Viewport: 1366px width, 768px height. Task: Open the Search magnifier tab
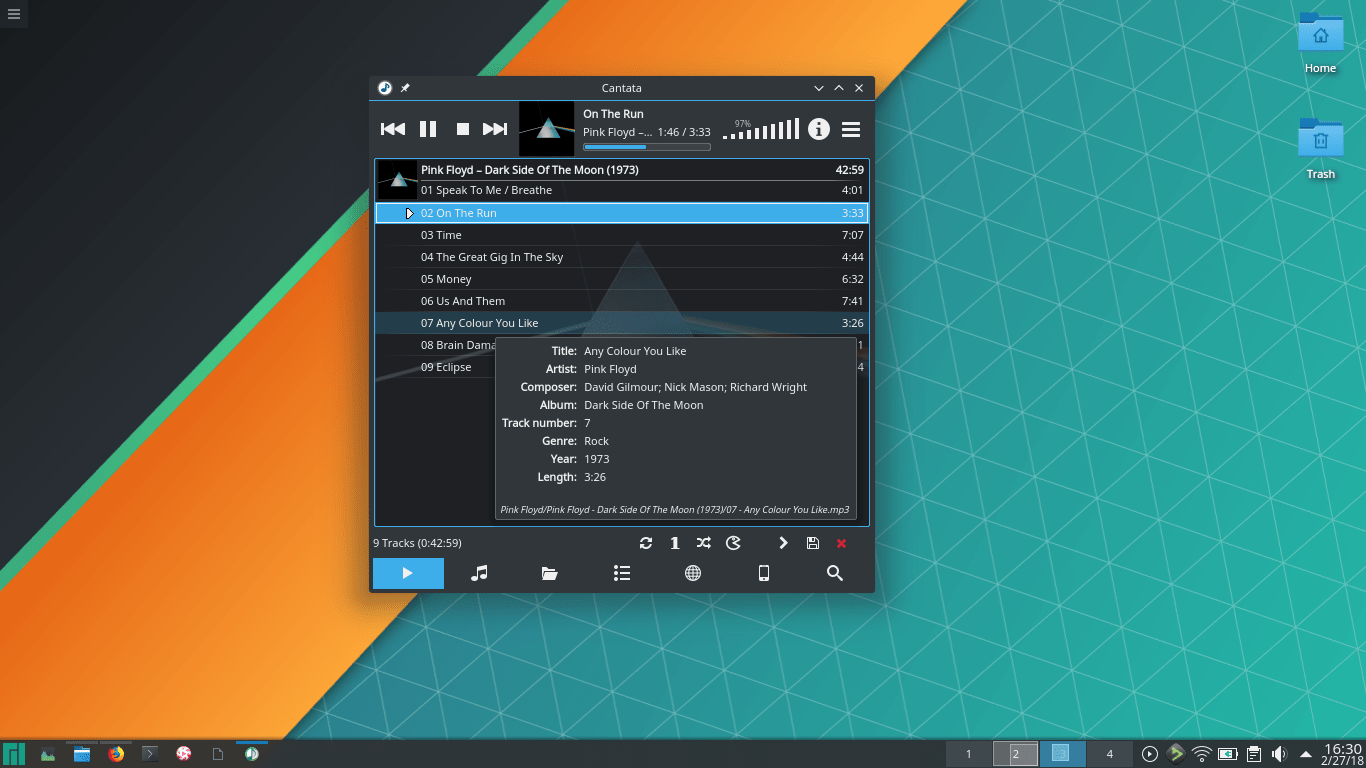point(835,573)
